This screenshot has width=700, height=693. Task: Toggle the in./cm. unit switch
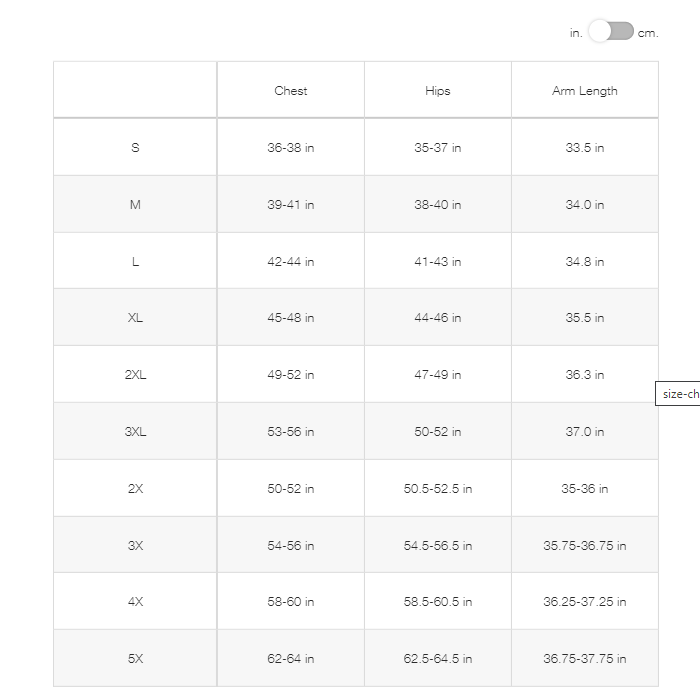pyautogui.click(x=611, y=31)
